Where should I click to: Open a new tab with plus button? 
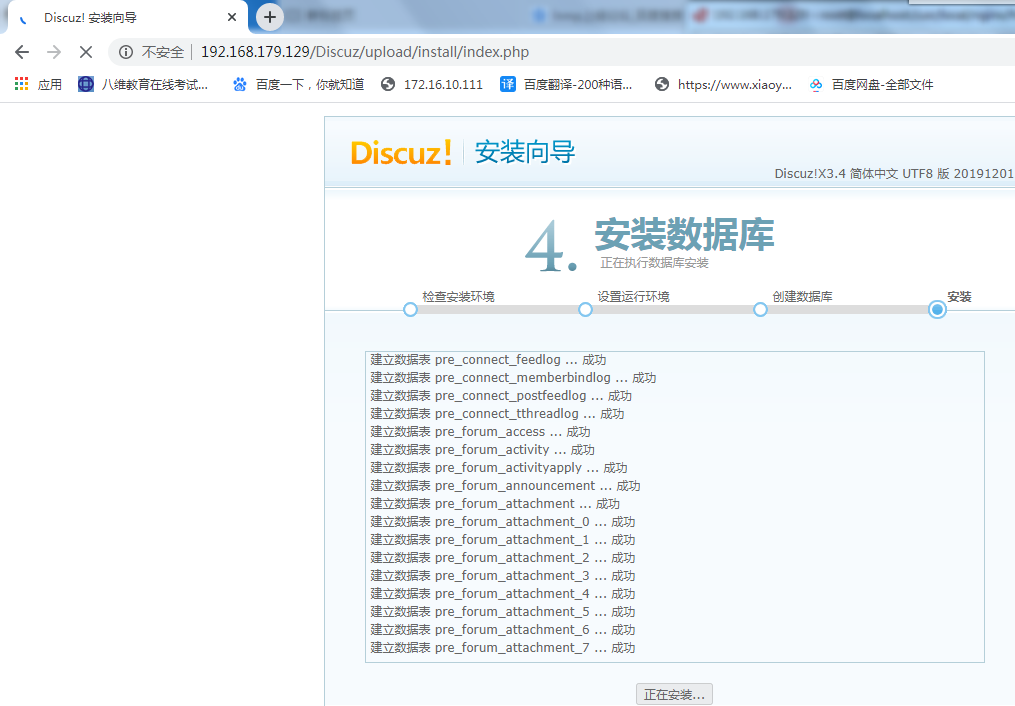[x=270, y=17]
